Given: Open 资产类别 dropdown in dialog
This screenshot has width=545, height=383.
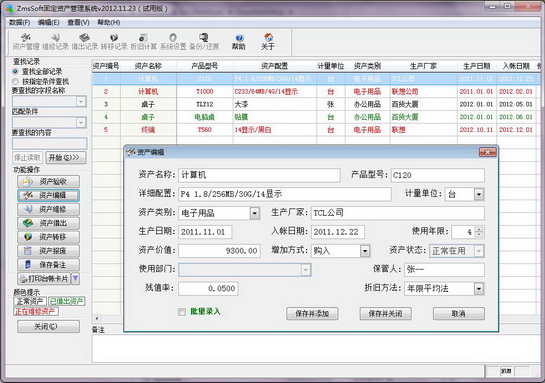Looking at the screenshot, I should (x=254, y=213).
